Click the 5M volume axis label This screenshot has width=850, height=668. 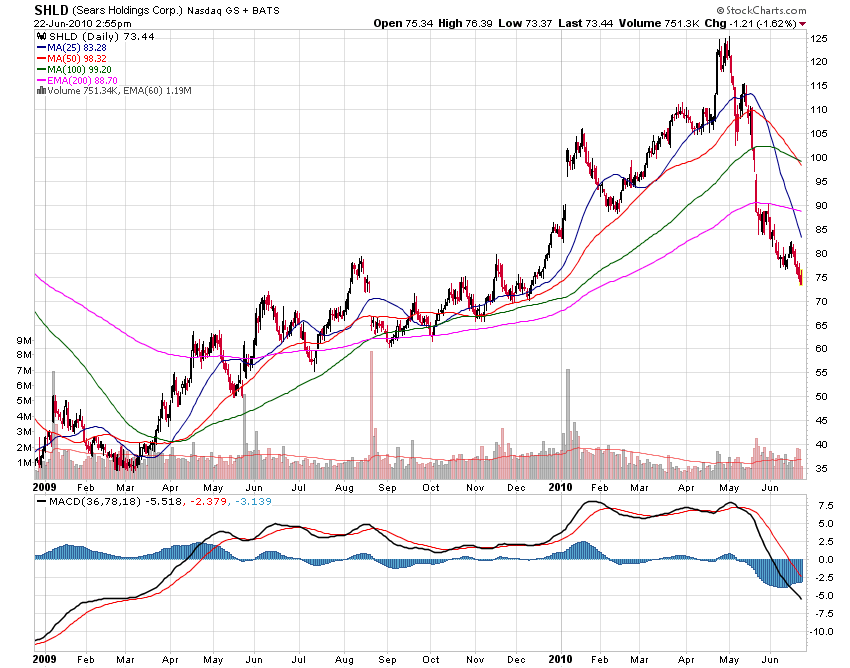click(x=24, y=401)
